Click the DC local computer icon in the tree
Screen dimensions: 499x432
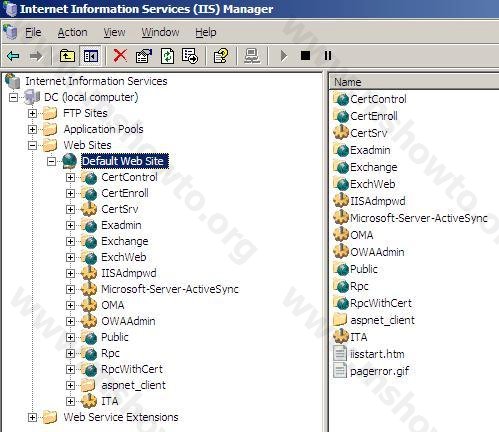[x=33, y=97]
